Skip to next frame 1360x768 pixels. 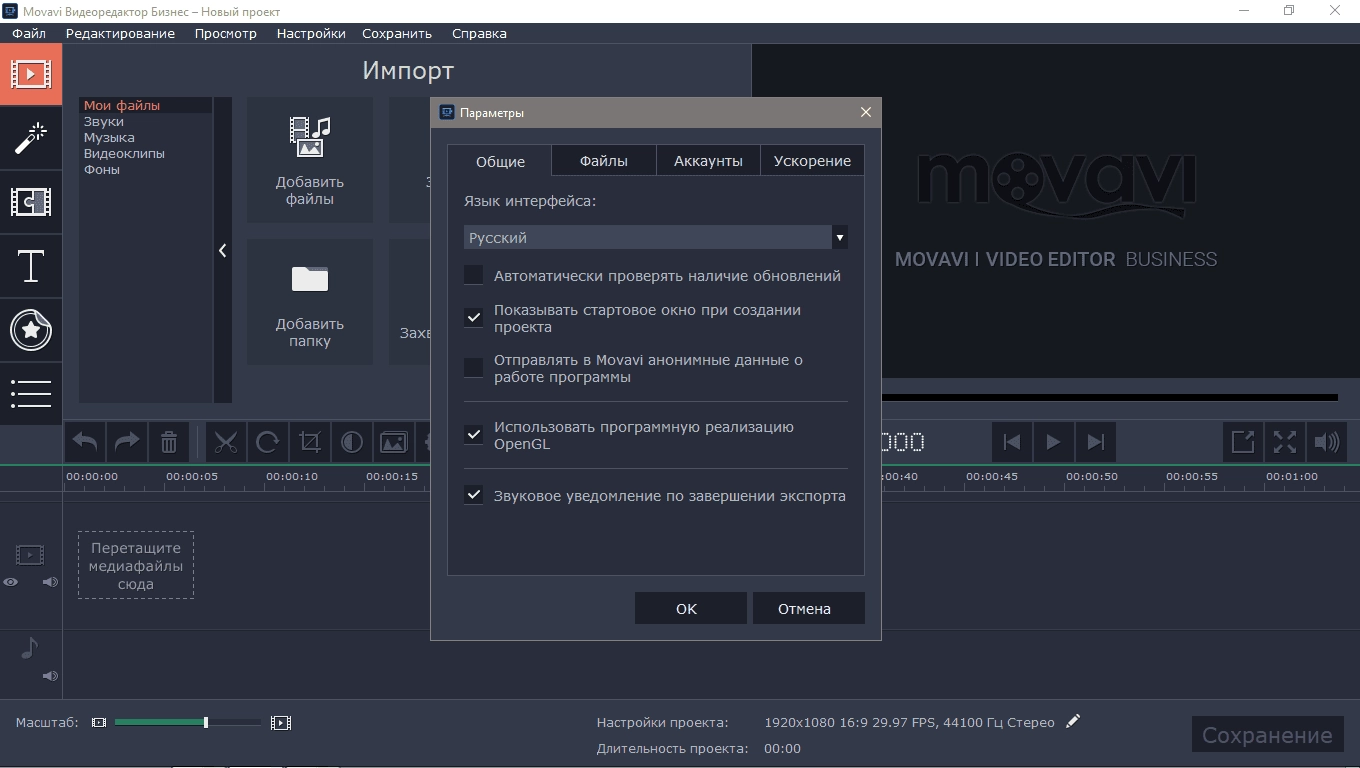(x=1095, y=442)
